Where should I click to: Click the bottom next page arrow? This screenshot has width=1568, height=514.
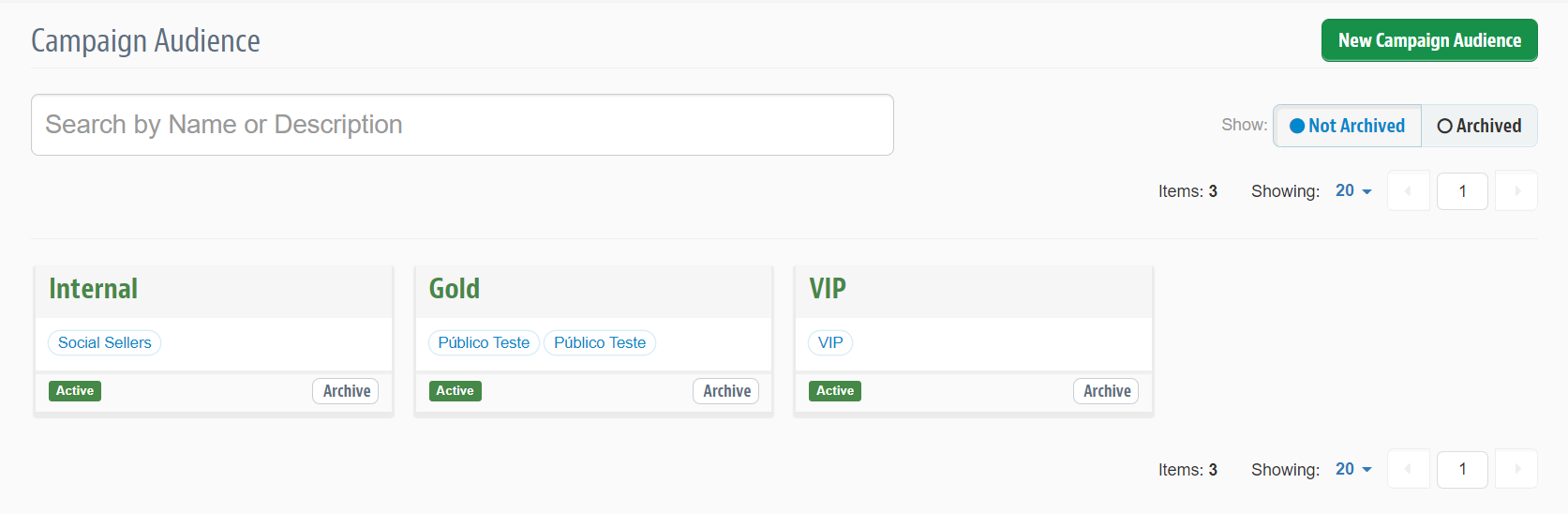point(1516,469)
